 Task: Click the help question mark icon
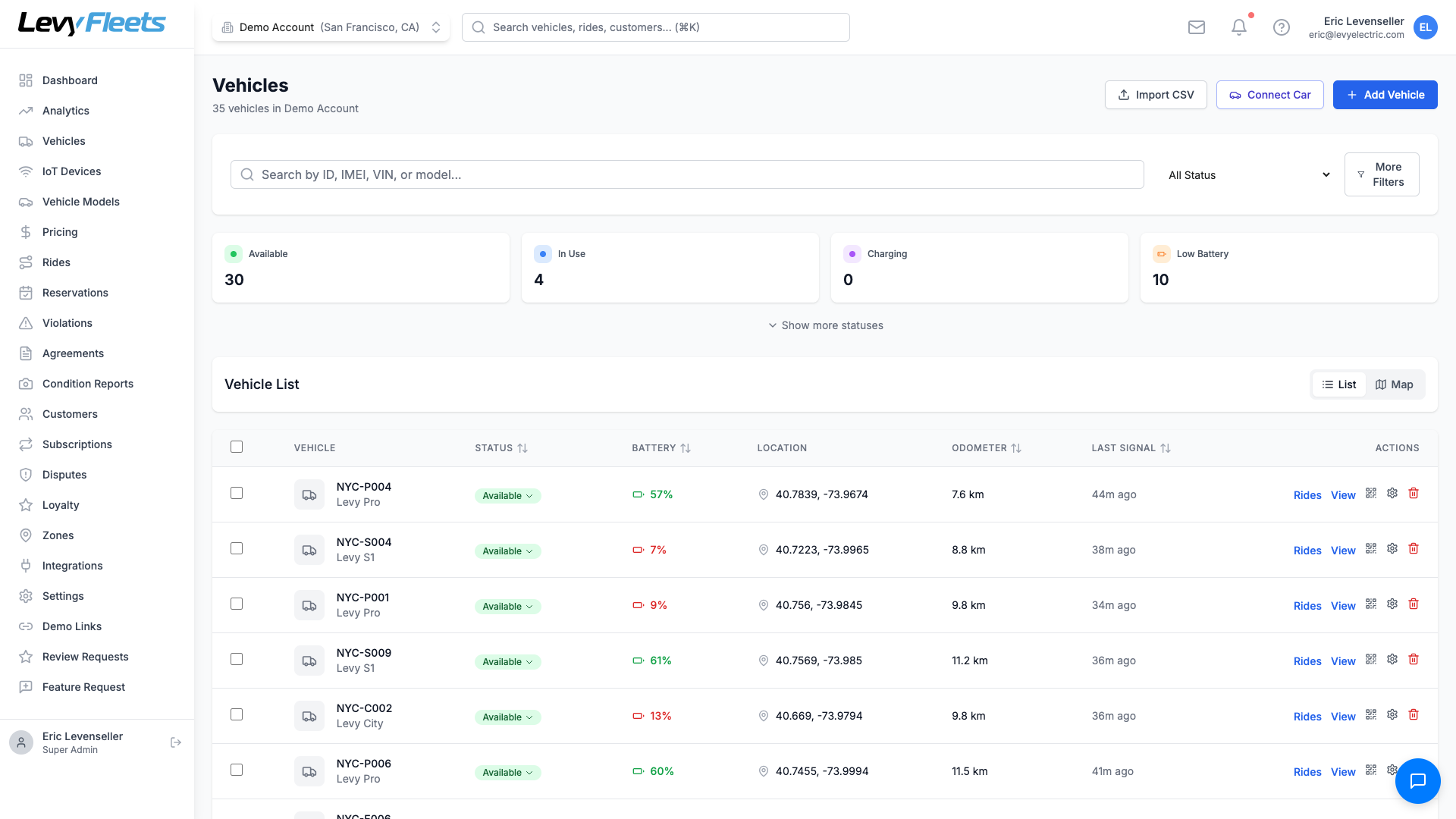pyautogui.click(x=1282, y=27)
